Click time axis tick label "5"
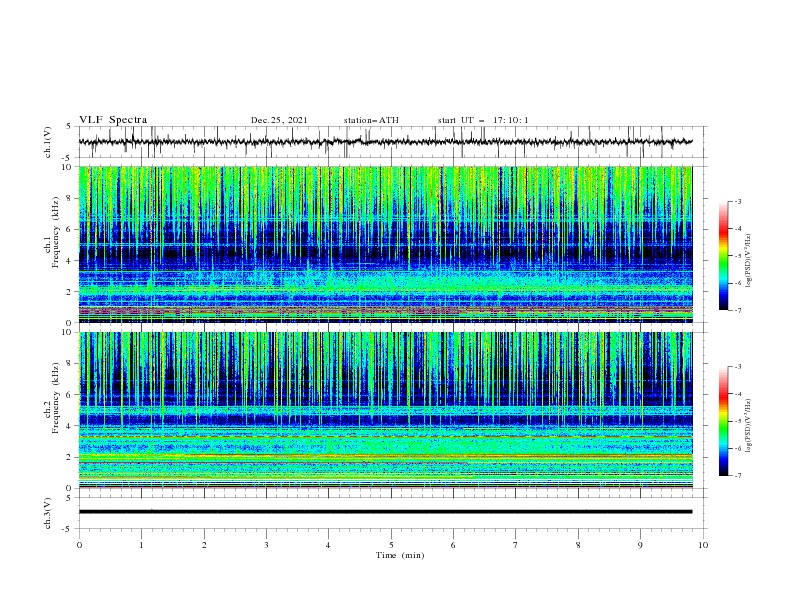 (391, 545)
